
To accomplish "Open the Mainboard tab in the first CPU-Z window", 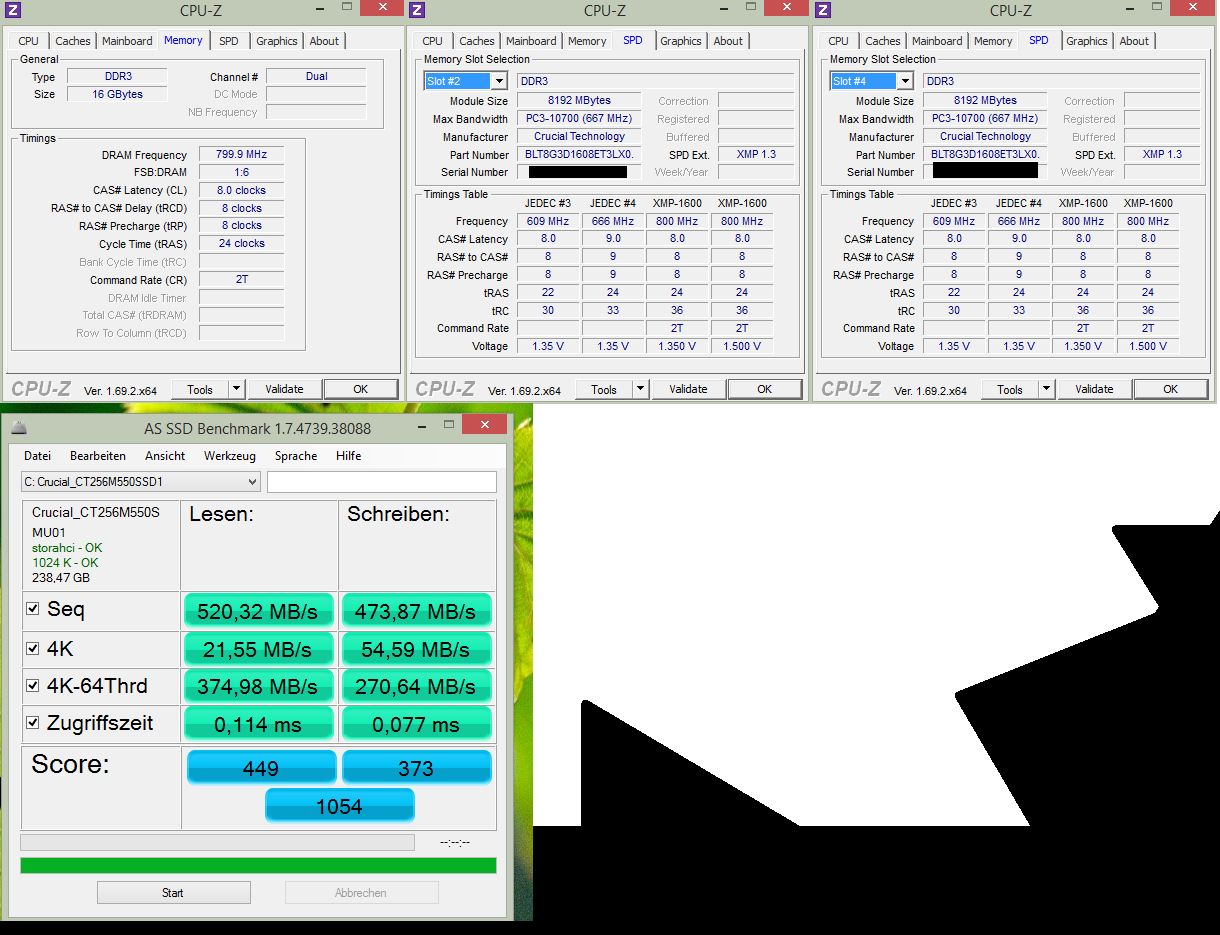I will click(x=127, y=41).
